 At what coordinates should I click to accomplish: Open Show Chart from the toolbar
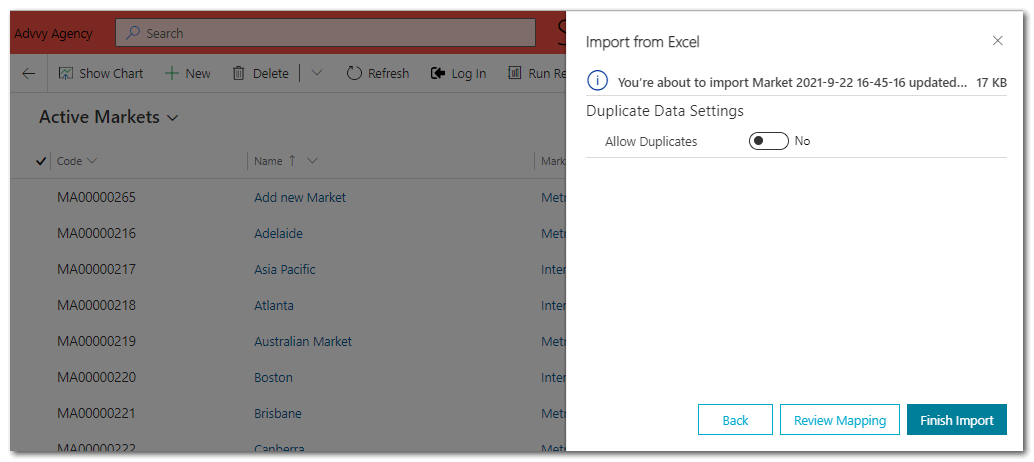(x=67, y=73)
